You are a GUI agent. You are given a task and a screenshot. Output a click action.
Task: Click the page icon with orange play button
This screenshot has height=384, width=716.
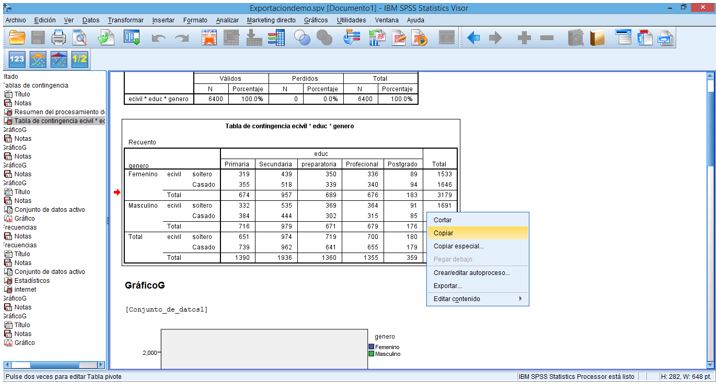420,37
